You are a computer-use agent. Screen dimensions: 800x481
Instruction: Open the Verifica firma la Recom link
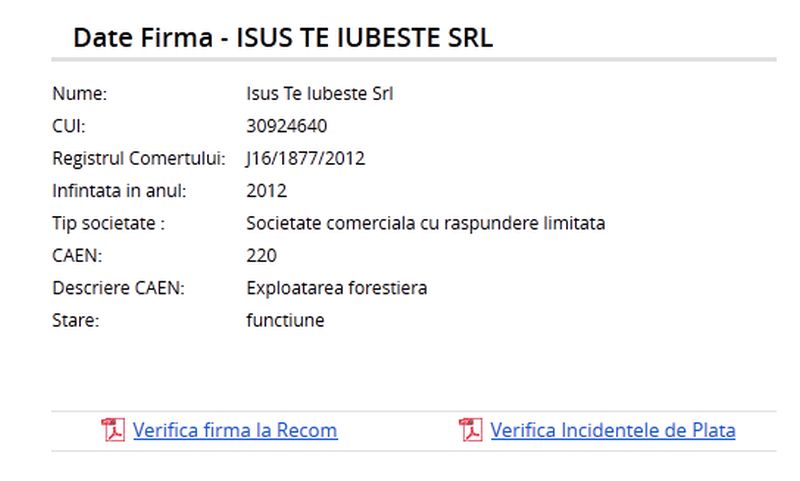tap(235, 431)
